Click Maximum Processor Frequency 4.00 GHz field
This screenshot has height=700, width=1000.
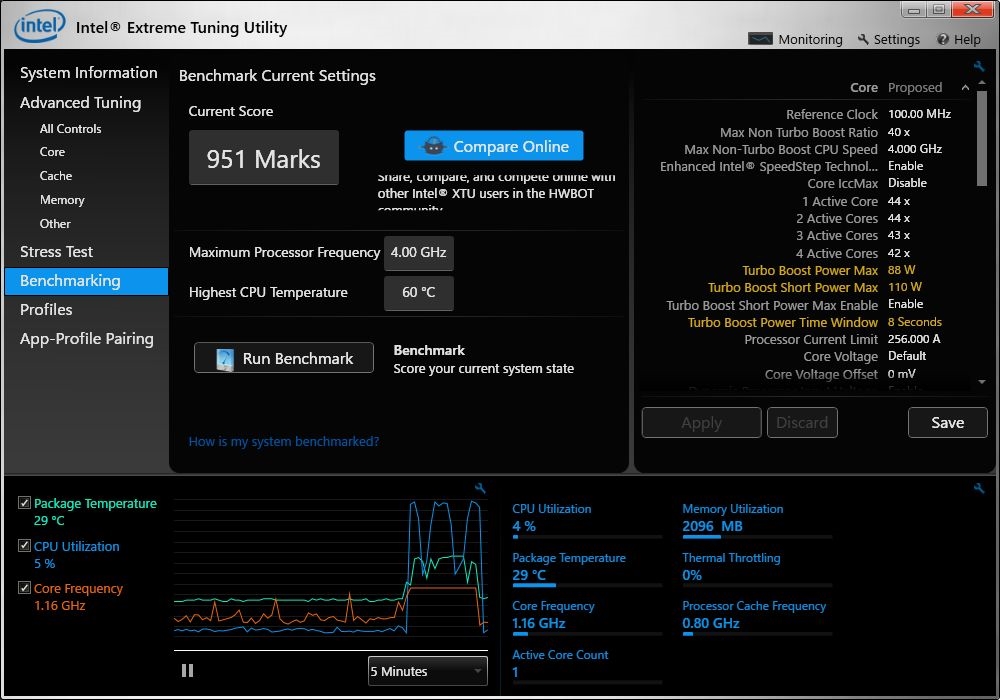click(418, 252)
